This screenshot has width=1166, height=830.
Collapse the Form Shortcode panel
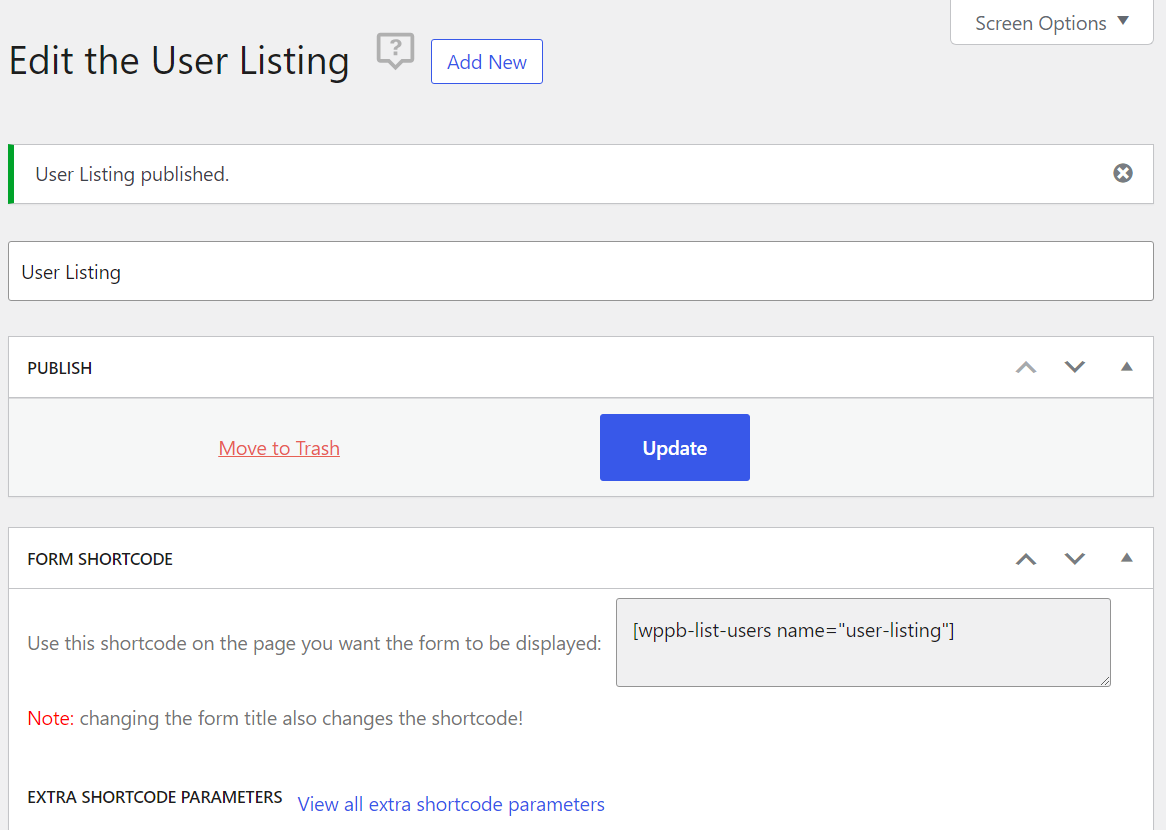pyautogui.click(x=1126, y=558)
